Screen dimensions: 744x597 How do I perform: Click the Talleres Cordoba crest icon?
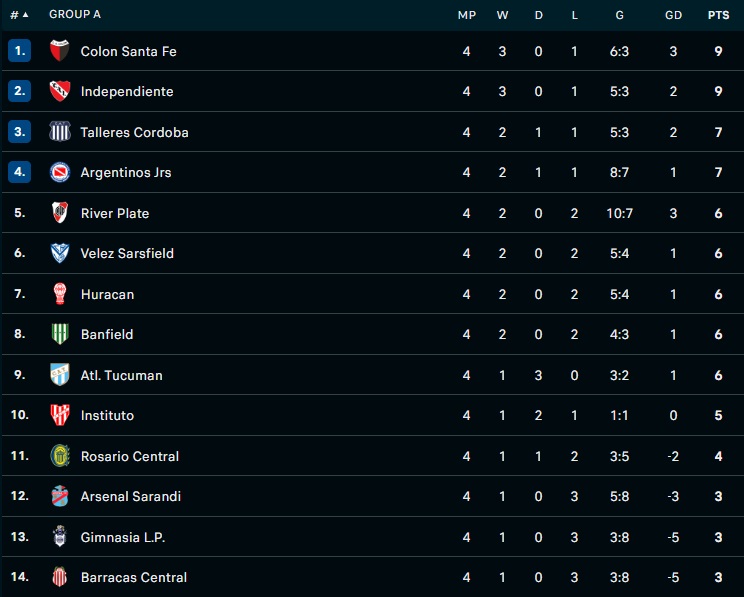(60, 132)
